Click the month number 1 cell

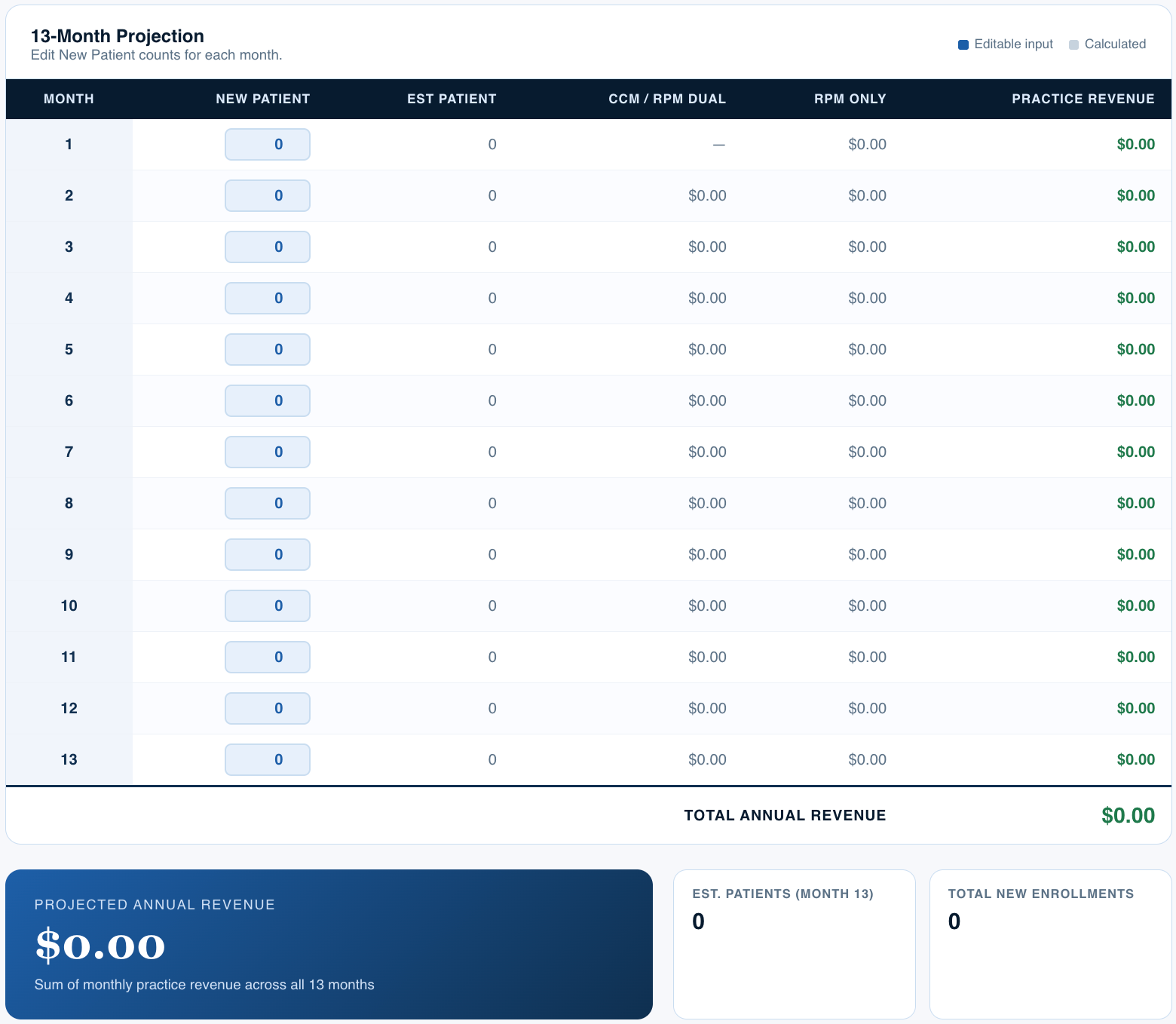[69, 144]
